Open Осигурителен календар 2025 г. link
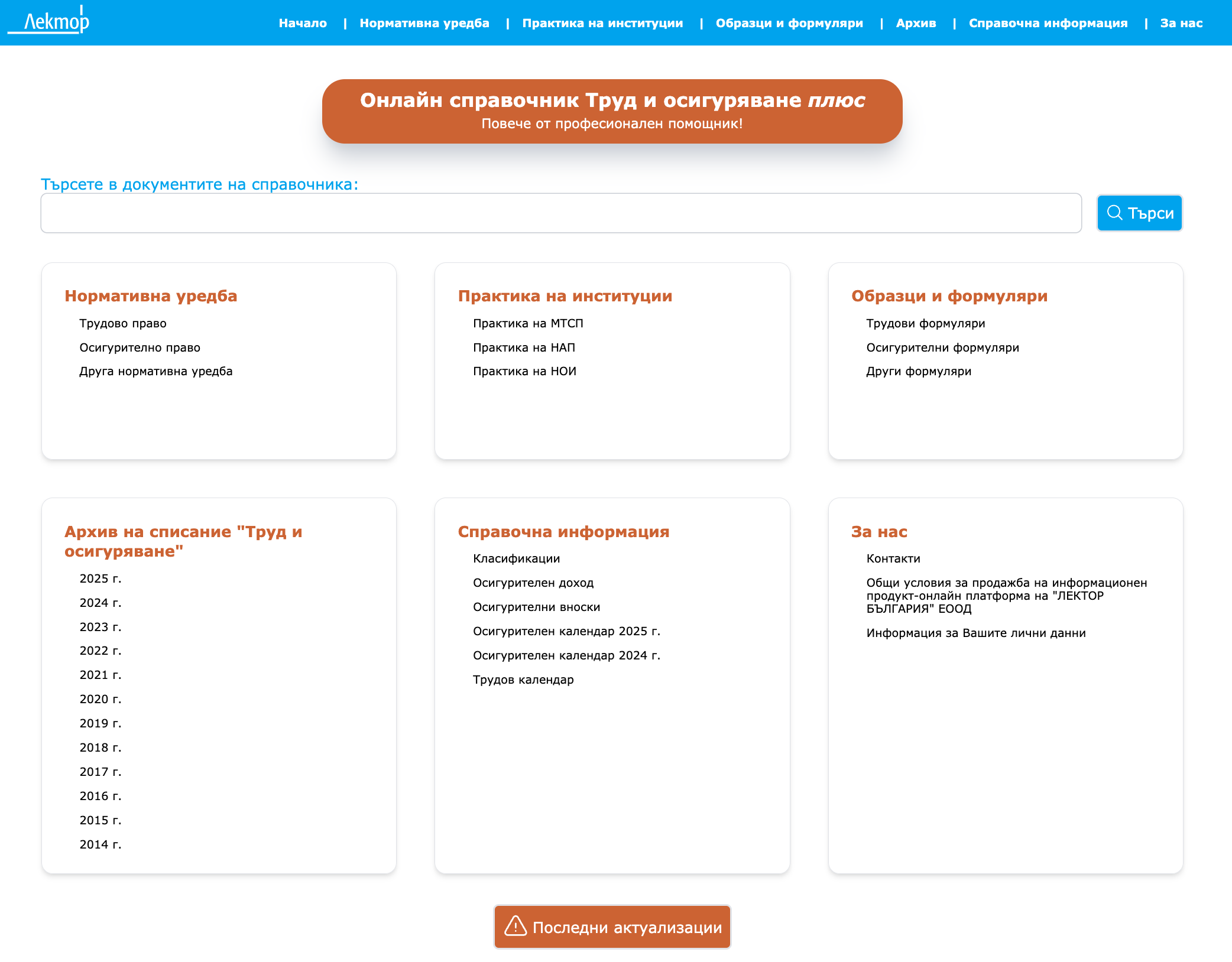This screenshot has height=962, width=1232. pyautogui.click(x=566, y=631)
